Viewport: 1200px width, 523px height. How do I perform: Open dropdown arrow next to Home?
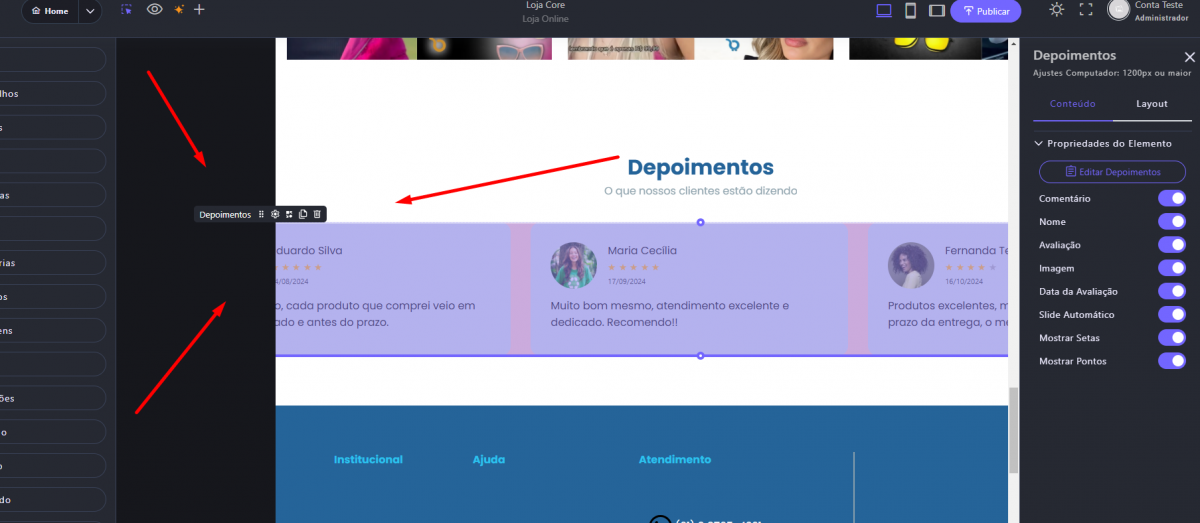click(x=90, y=11)
